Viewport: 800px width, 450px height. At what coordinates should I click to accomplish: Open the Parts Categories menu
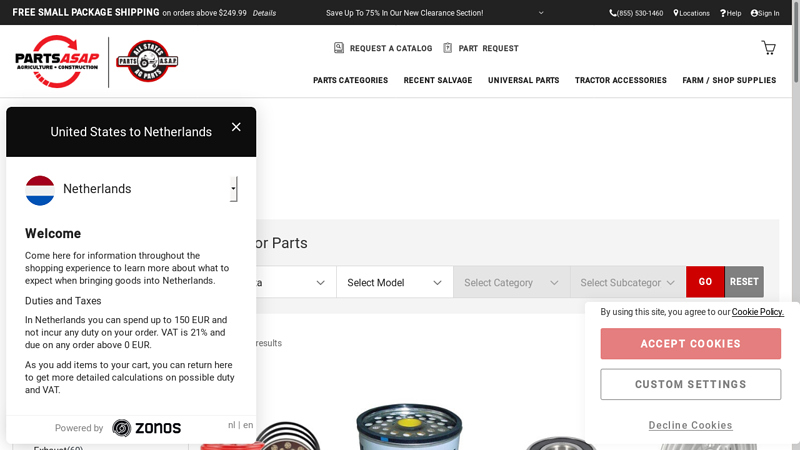pyautogui.click(x=350, y=80)
